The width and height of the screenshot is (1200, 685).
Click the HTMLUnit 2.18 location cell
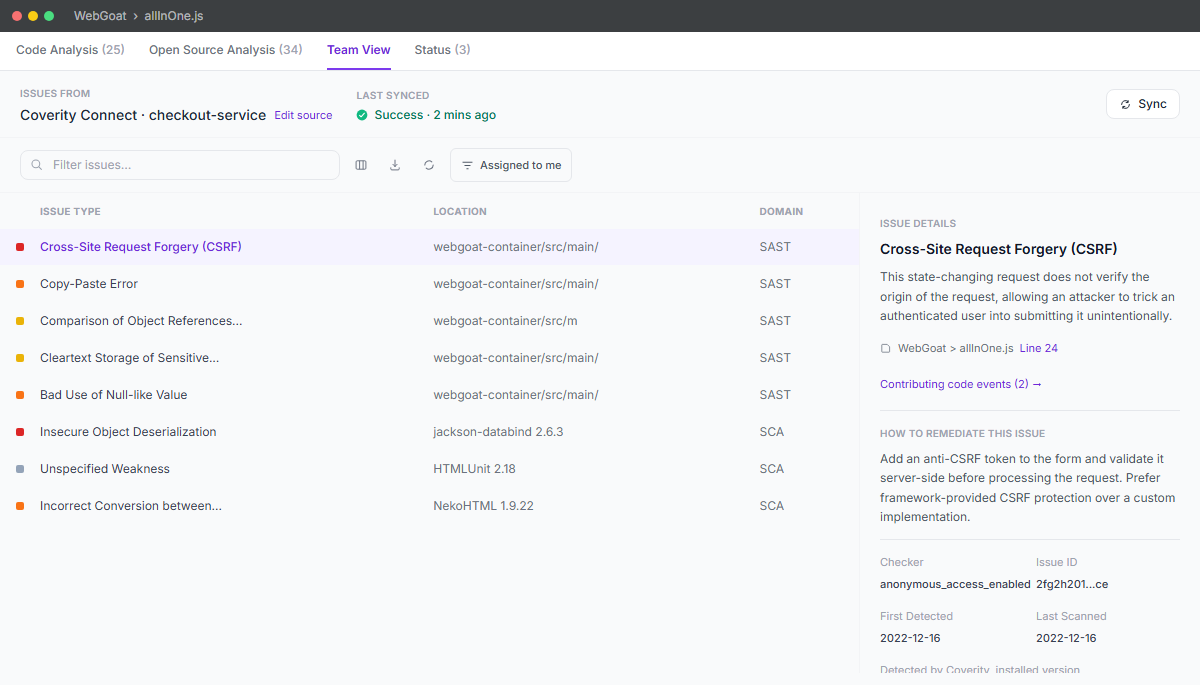pos(474,469)
